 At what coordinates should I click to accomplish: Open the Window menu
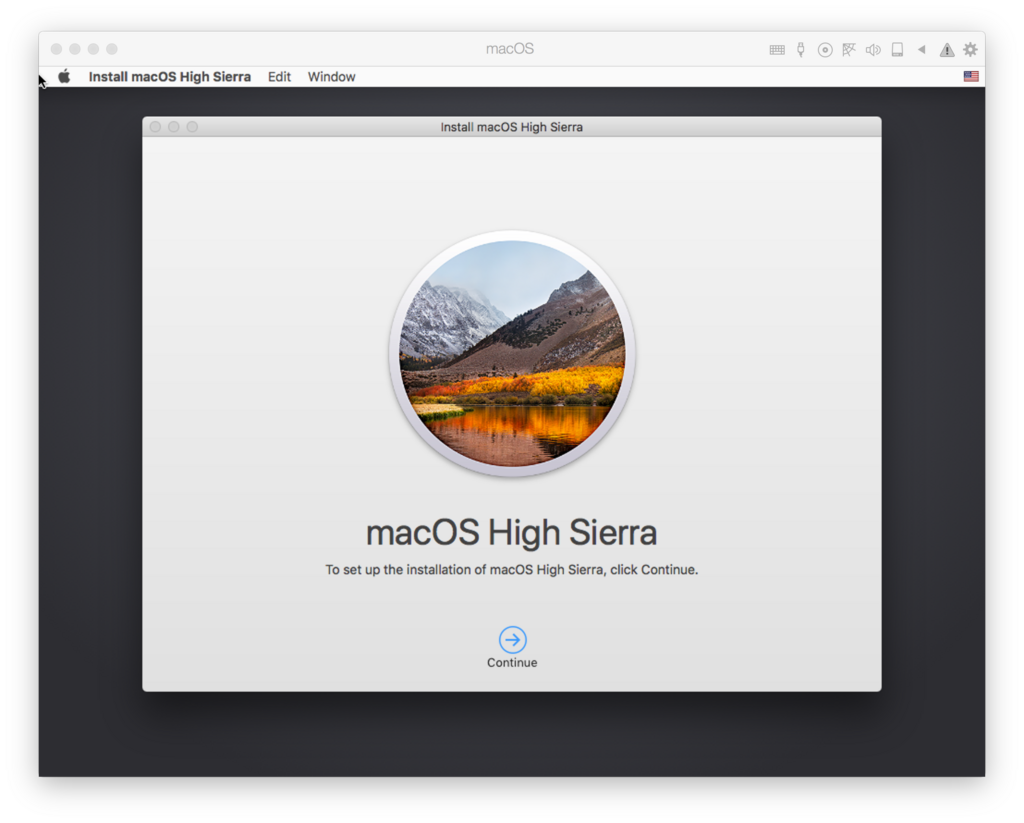tap(332, 76)
